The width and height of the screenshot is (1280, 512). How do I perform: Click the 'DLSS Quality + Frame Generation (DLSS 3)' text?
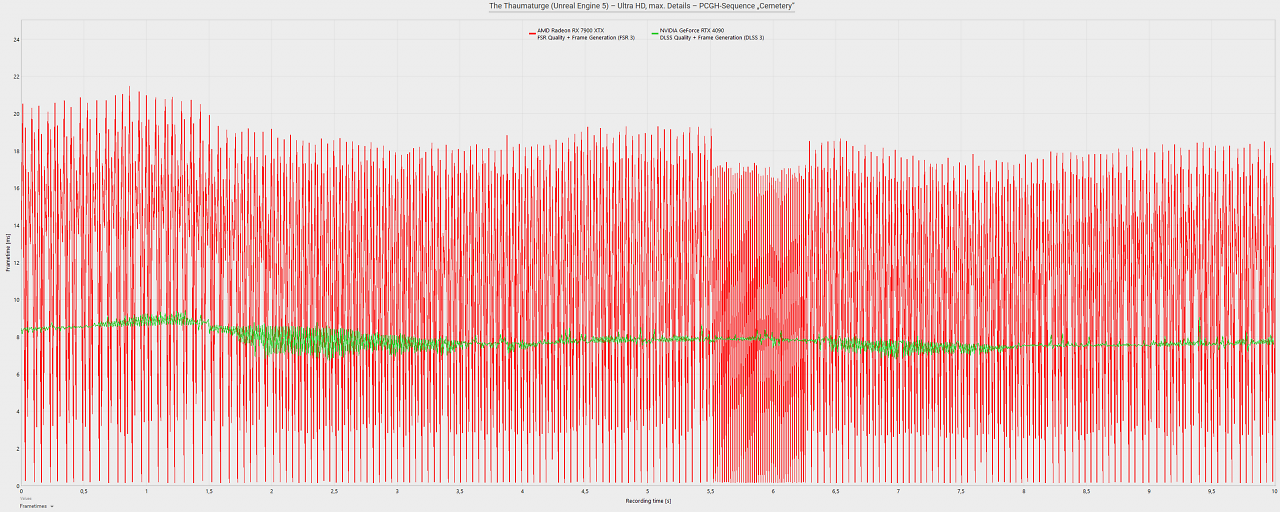pos(712,38)
